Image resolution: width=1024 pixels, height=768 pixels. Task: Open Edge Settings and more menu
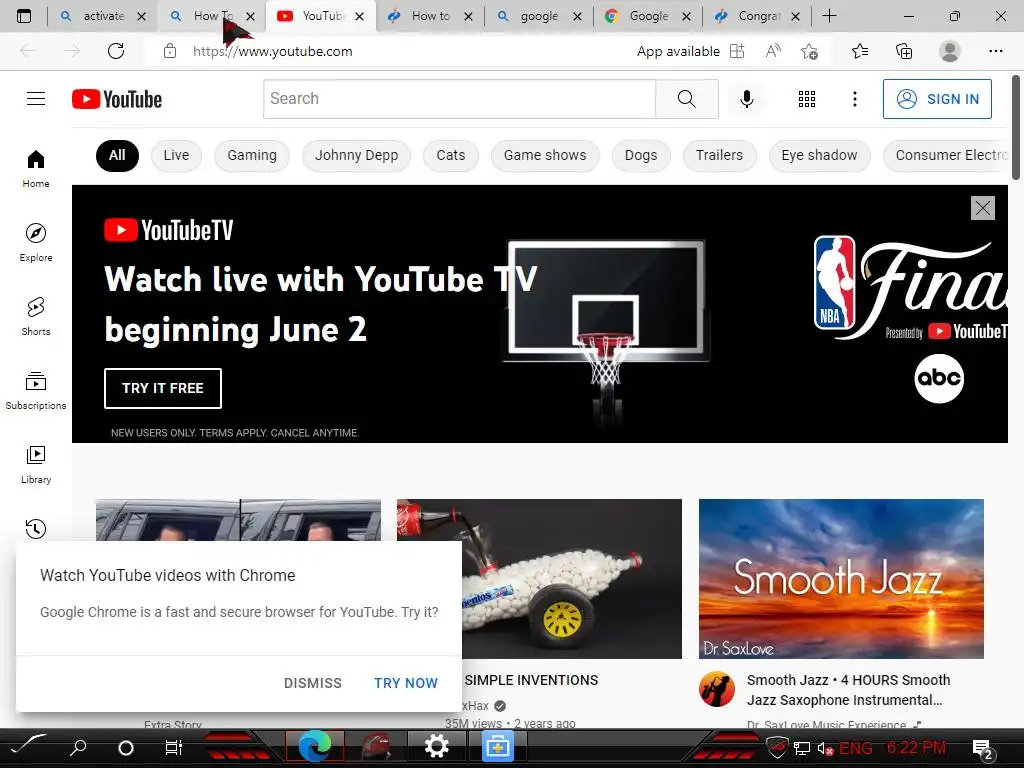pyautogui.click(x=995, y=51)
